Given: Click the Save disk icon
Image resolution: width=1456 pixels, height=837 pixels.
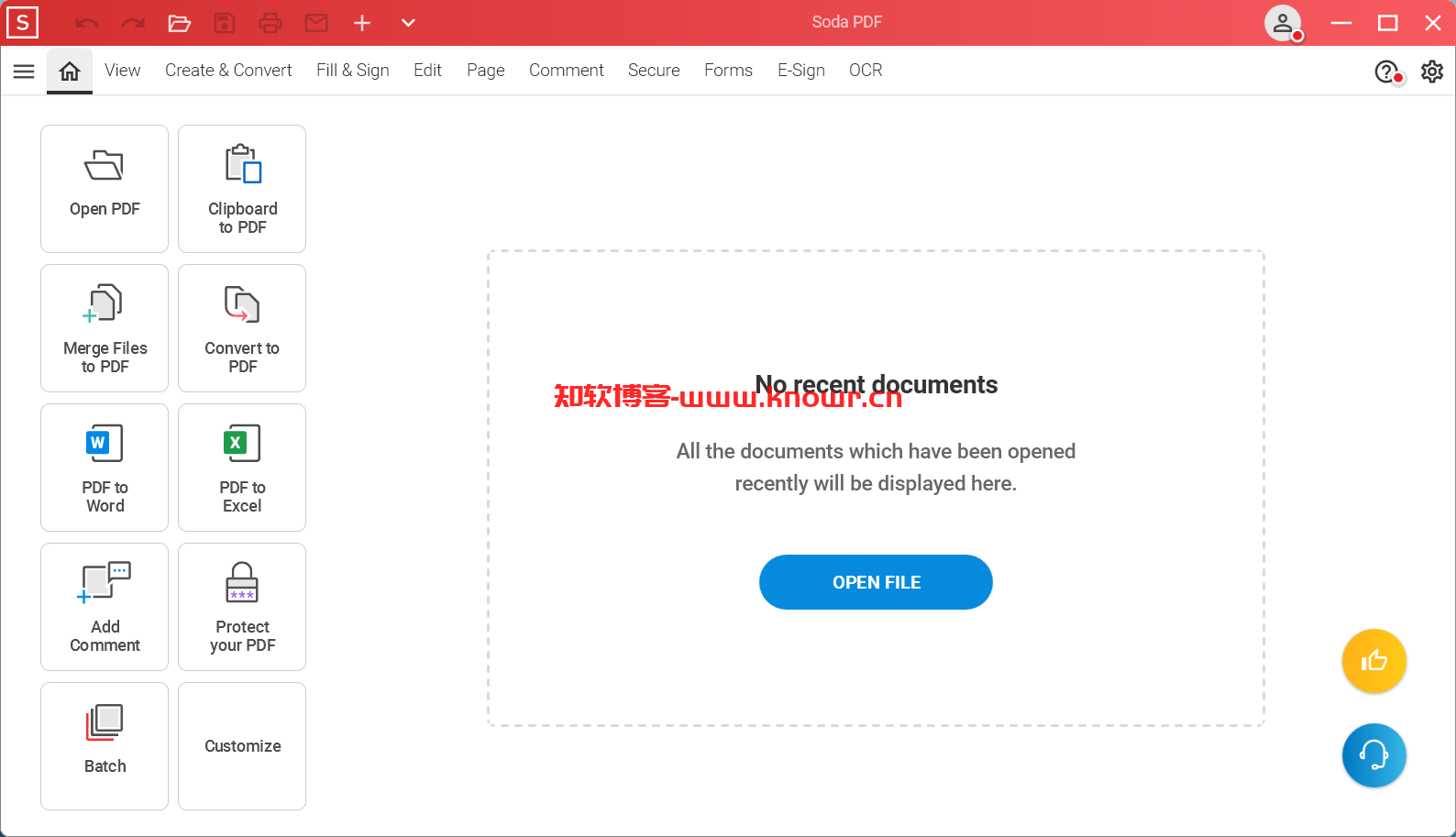Looking at the screenshot, I should pos(225,23).
